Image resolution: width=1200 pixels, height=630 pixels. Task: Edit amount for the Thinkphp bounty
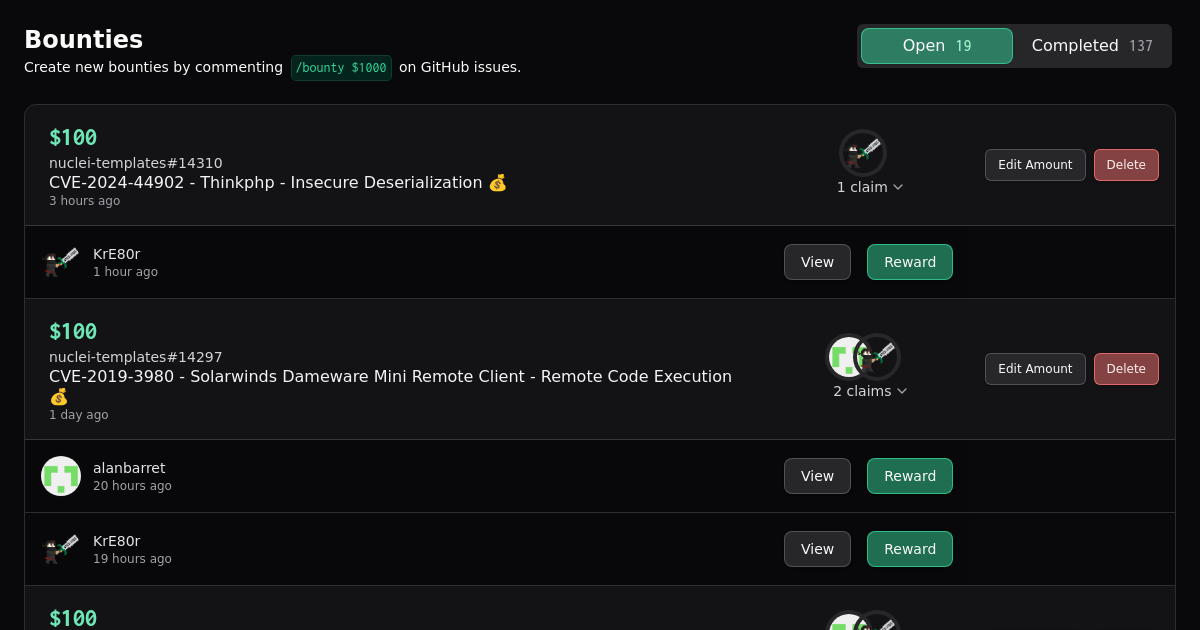click(1035, 165)
